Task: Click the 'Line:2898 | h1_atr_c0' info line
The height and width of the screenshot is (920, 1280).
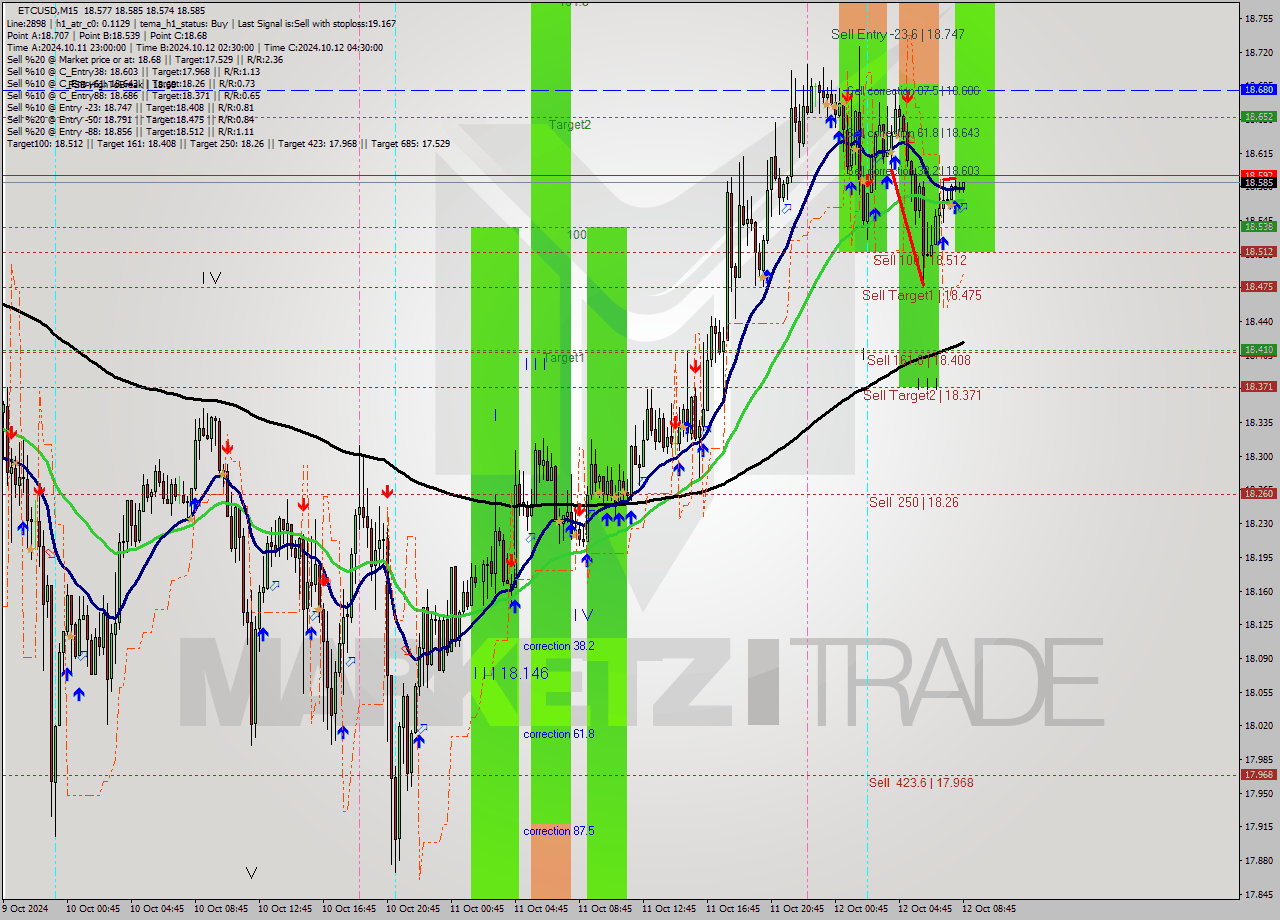Action: tap(201, 23)
